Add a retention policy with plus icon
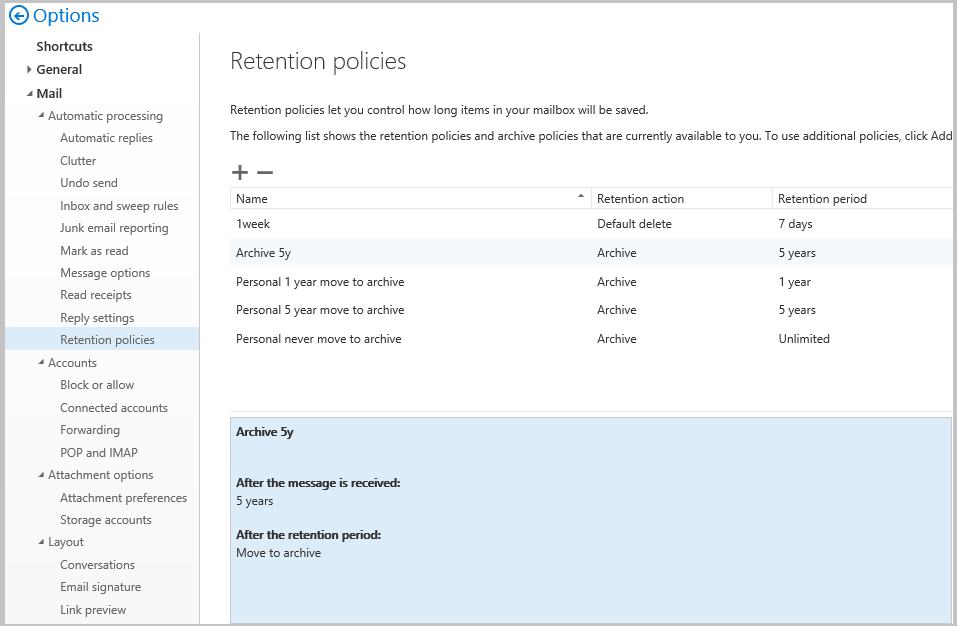The height and width of the screenshot is (626, 957). pyautogui.click(x=240, y=172)
